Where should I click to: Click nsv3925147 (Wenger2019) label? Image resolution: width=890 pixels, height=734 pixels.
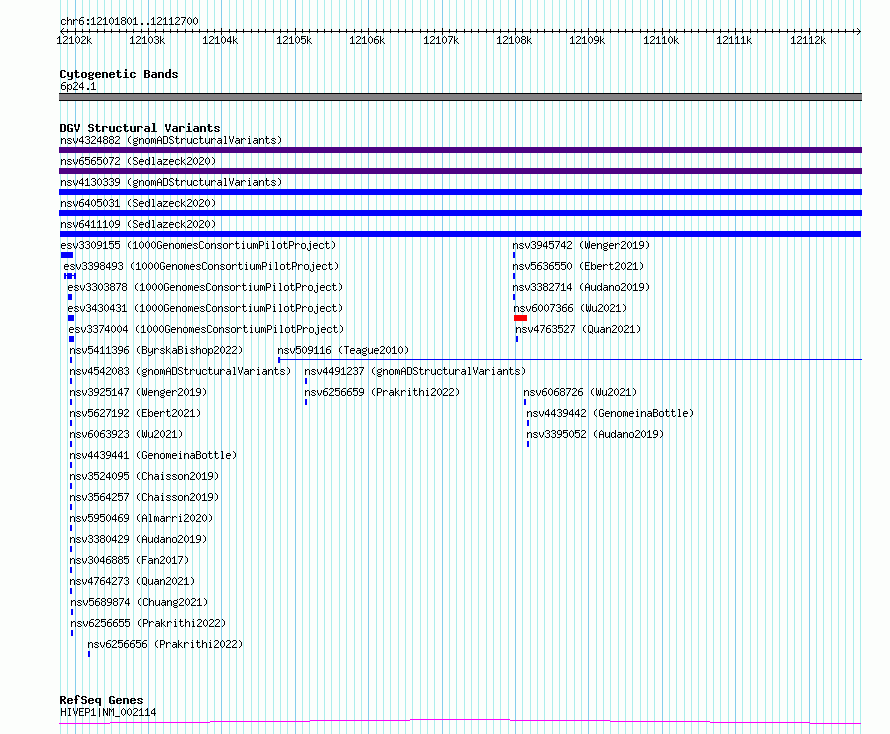[138, 392]
